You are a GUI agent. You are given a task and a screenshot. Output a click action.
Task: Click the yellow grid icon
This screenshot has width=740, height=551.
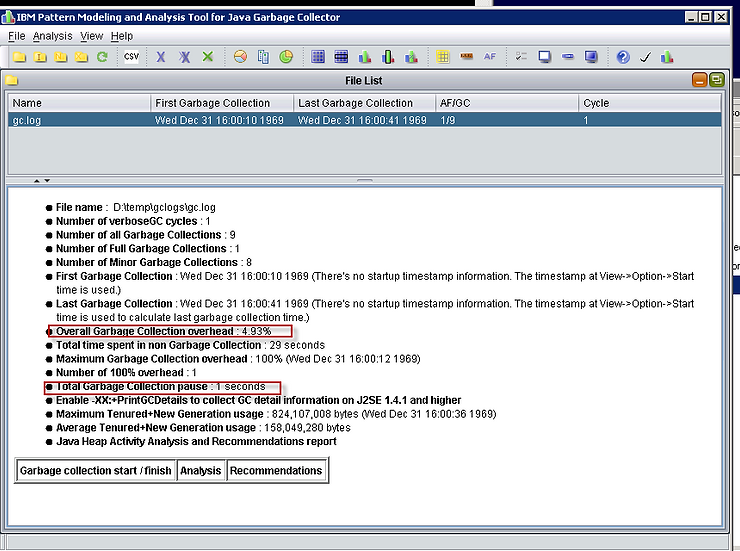click(x=443, y=57)
